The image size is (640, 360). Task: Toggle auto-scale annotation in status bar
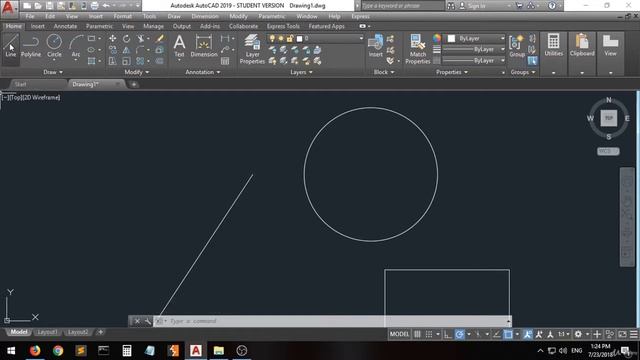(539, 334)
